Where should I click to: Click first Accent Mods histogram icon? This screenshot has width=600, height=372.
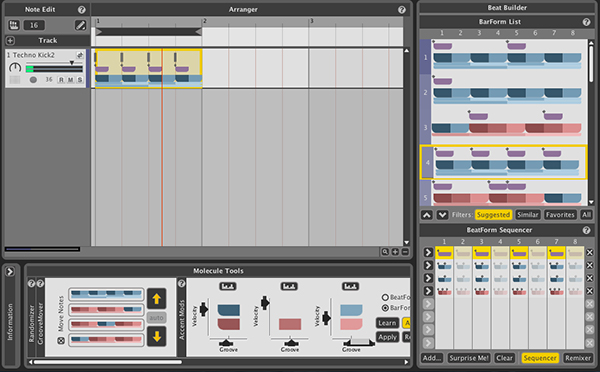tap(228, 286)
